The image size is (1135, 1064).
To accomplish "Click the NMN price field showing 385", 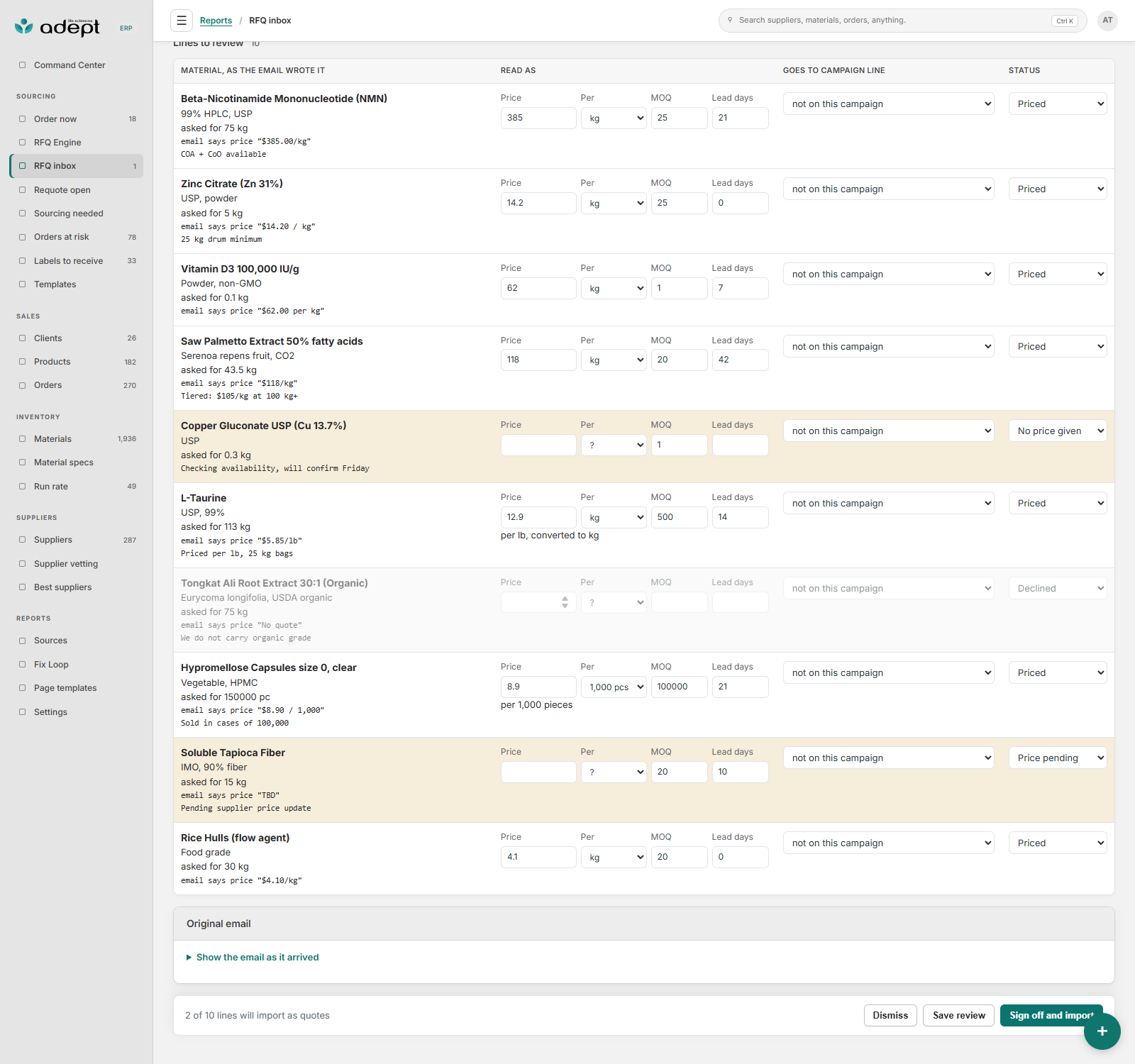I will [x=538, y=118].
